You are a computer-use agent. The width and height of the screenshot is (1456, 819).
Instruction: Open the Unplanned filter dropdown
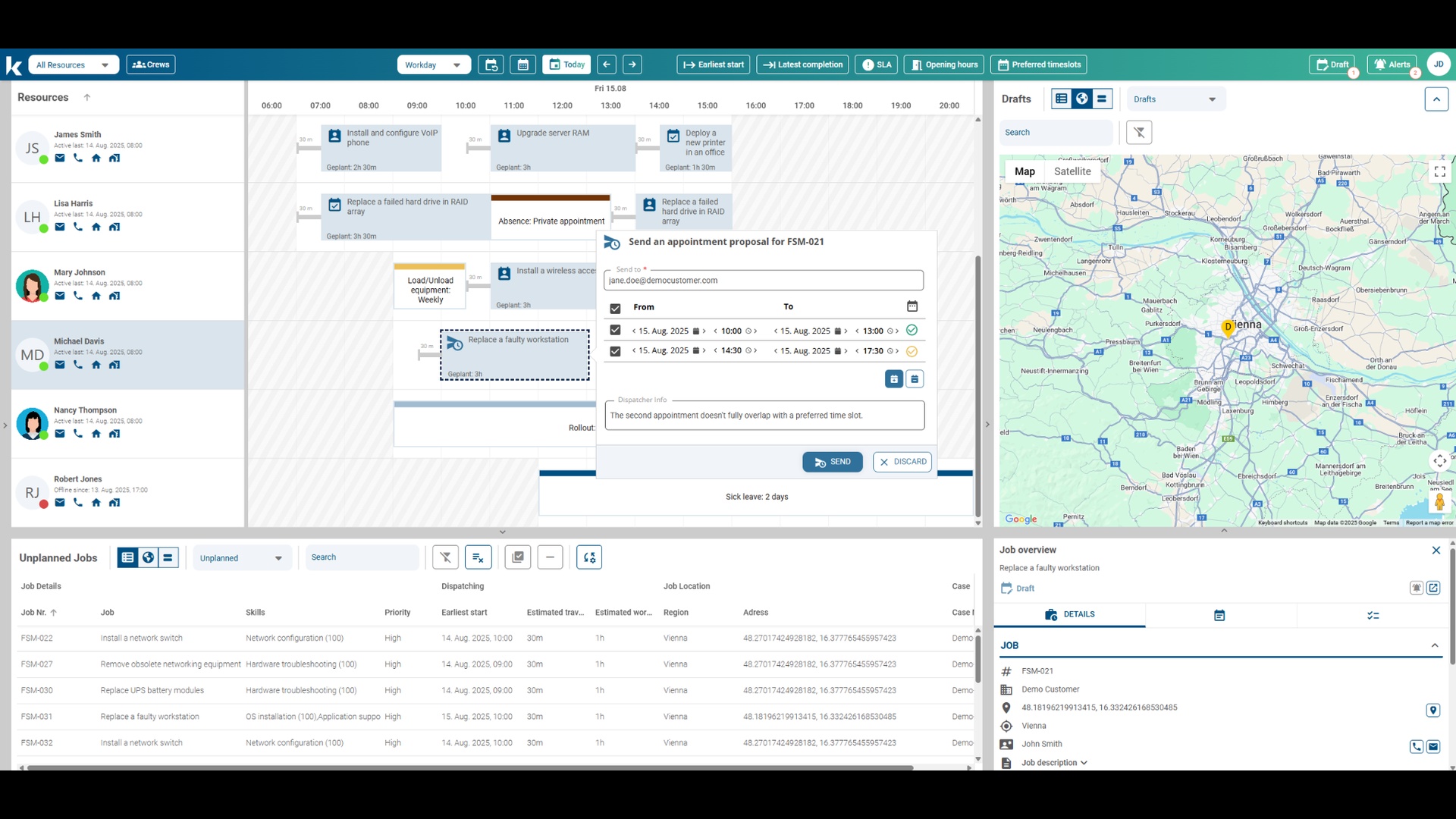click(241, 558)
